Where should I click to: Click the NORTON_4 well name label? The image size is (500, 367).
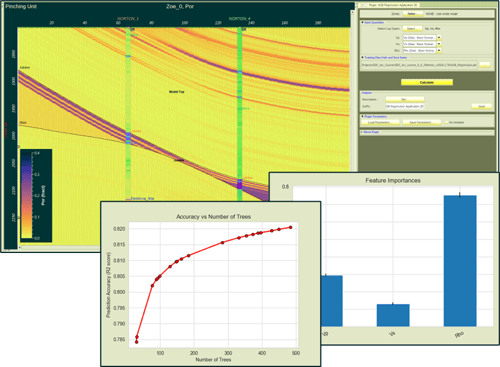point(239,19)
